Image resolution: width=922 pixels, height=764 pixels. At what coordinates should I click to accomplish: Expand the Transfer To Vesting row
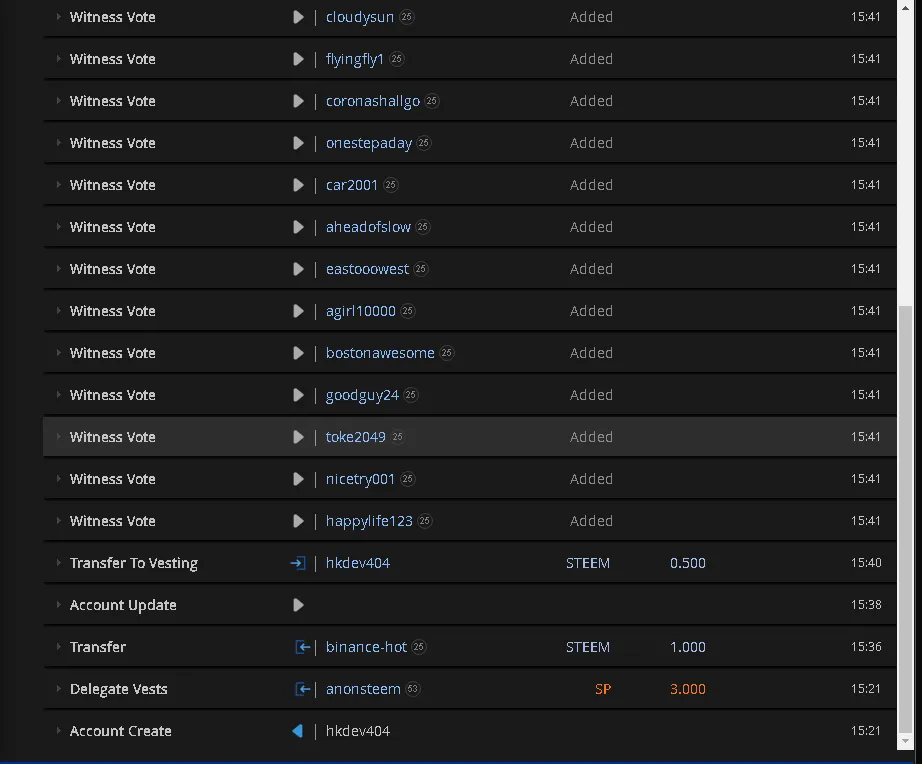pyautogui.click(x=58, y=563)
